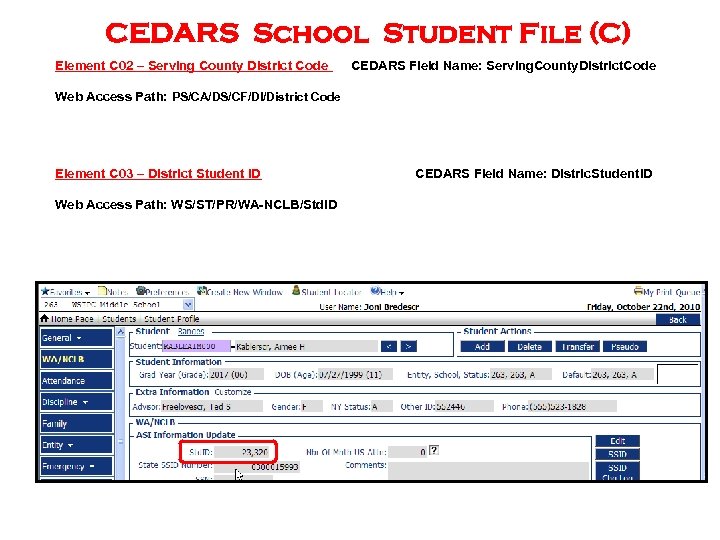
Task: Click Customize beside Extra Information
Action: 233,392
